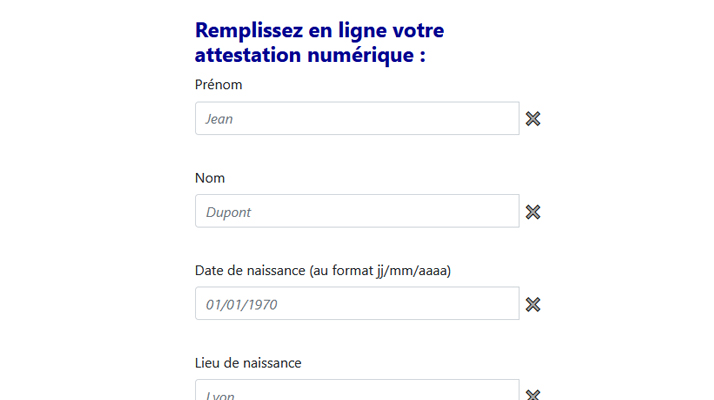Click the 'Lyon' placeholder text
The width and height of the screenshot is (714, 400).
(220, 395)
